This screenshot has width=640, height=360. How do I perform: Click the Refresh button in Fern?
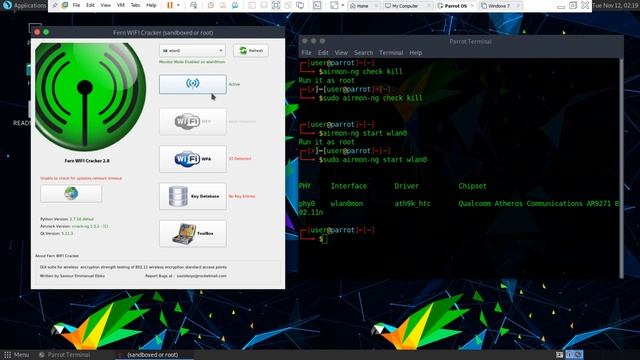click(251, 51)
